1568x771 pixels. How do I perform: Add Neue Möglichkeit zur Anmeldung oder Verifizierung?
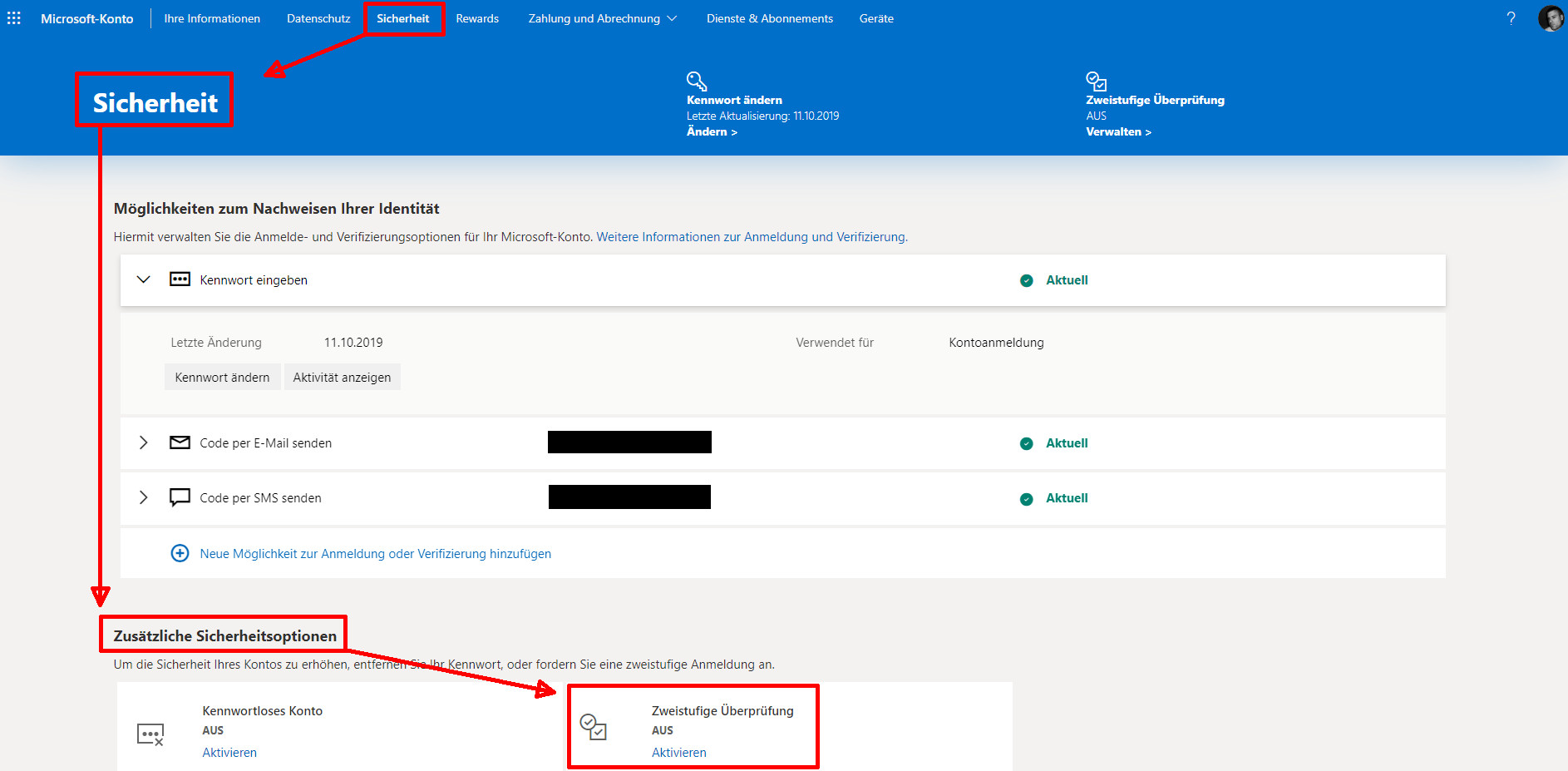[x=375, y=554]
